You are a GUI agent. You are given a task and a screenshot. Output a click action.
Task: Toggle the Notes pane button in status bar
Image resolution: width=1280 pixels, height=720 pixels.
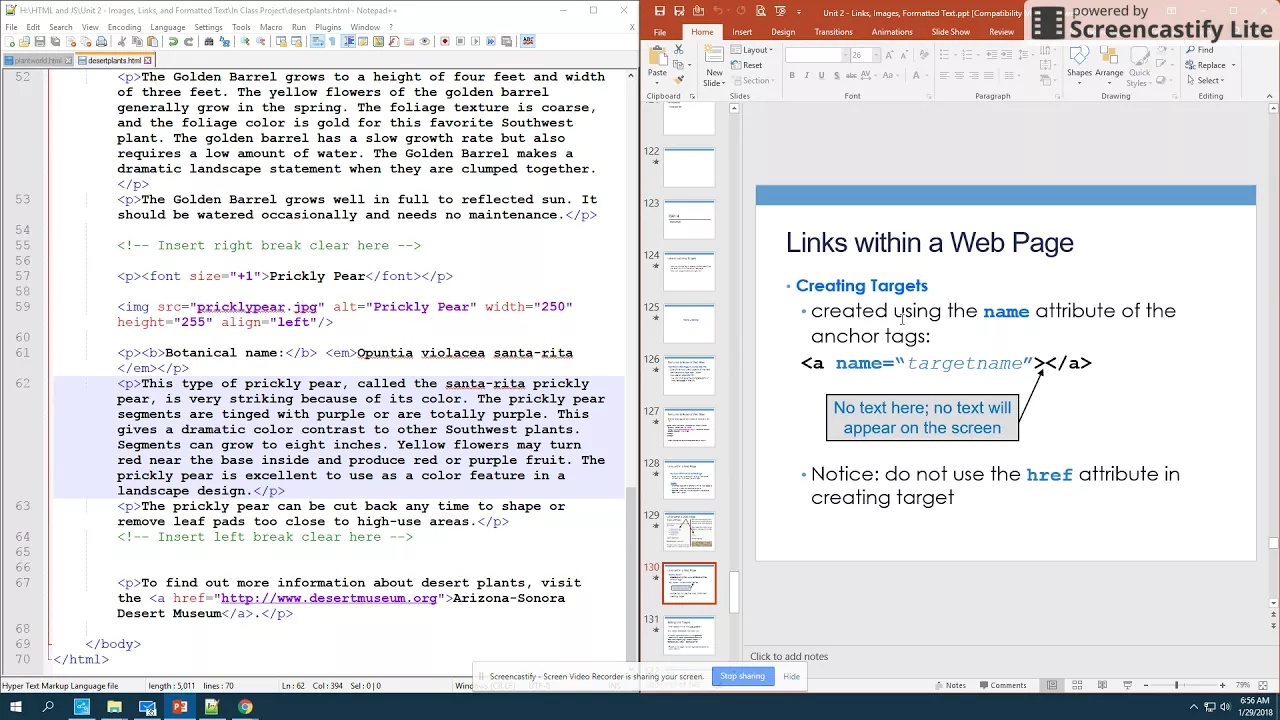(950, 685)
